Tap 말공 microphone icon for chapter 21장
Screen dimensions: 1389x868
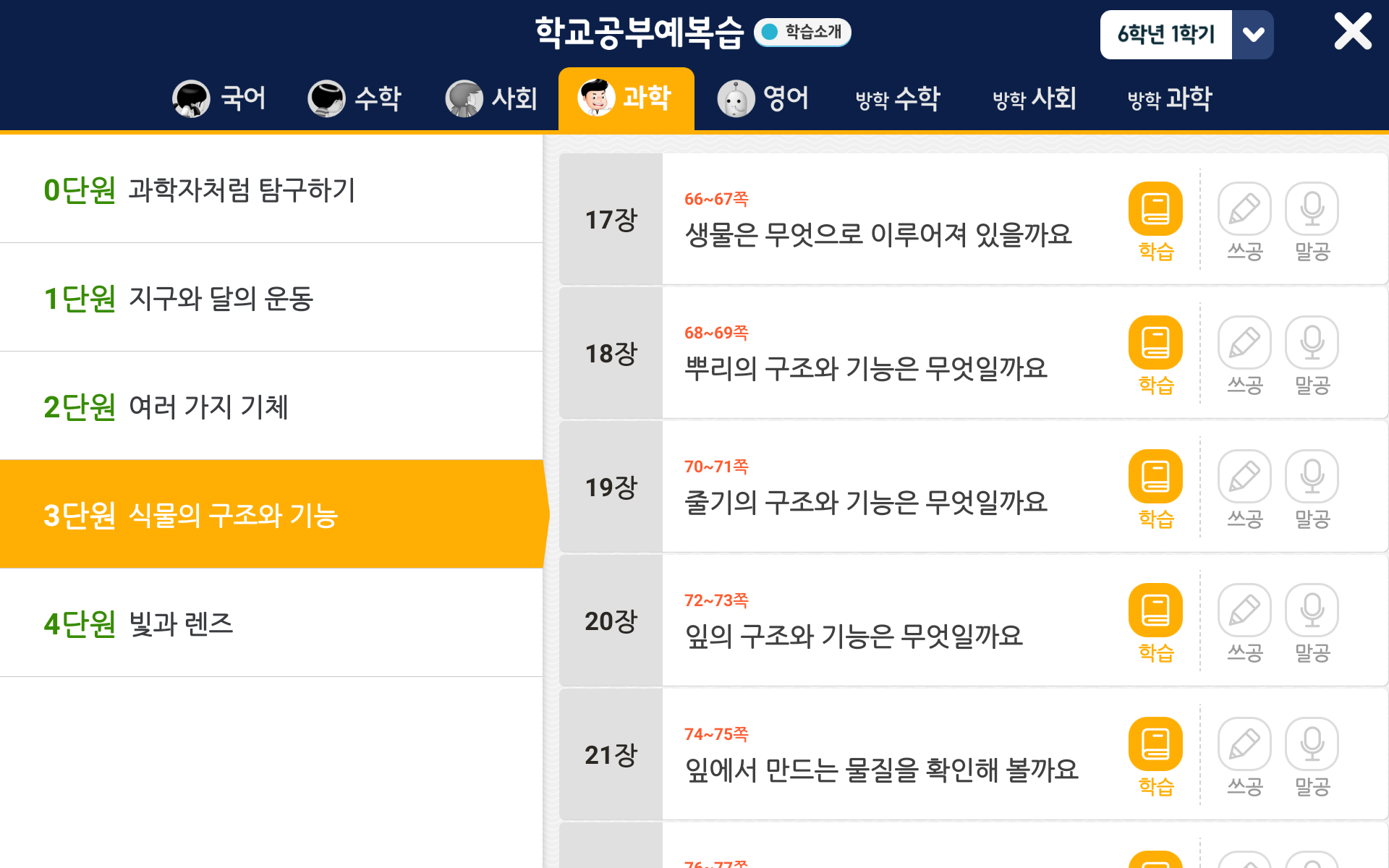(x=1312, y=744)
